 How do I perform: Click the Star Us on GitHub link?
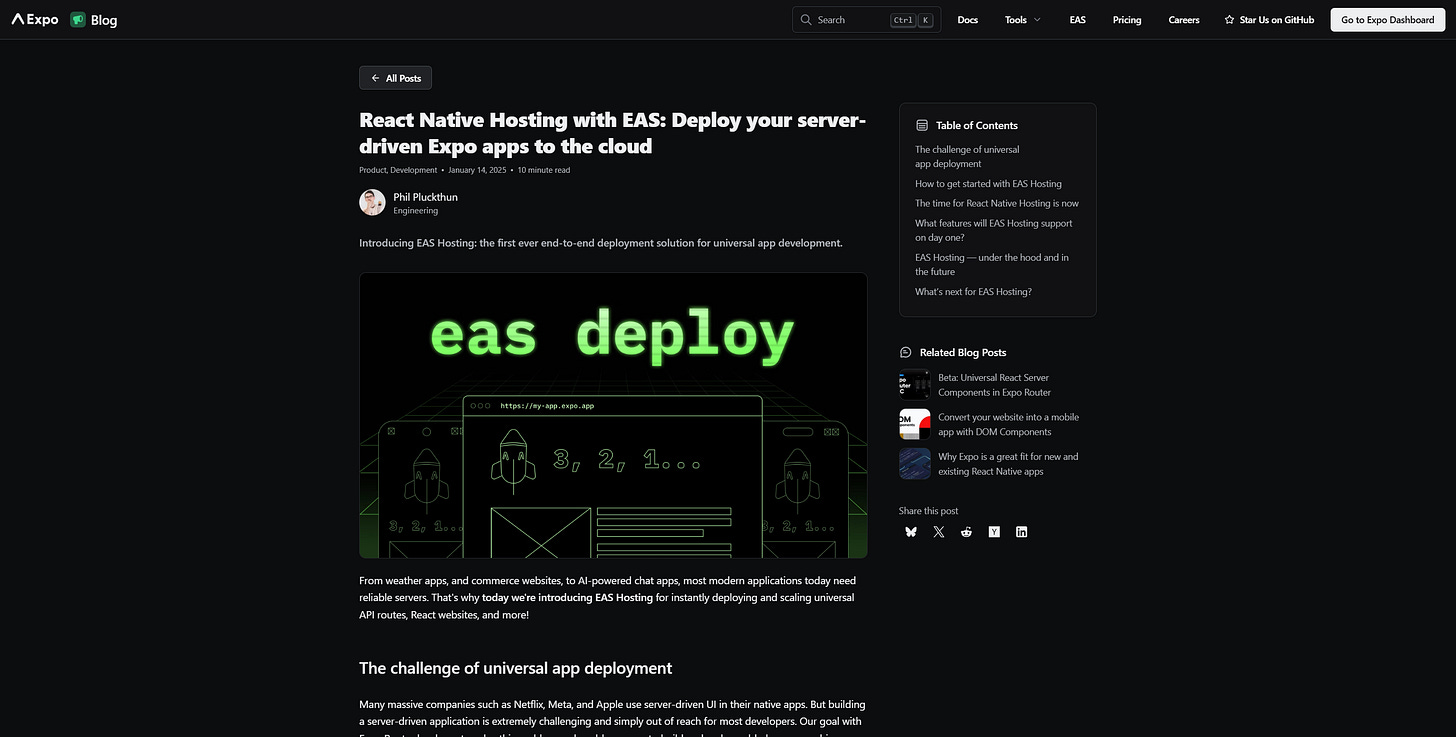click(x=1269, y=20)
